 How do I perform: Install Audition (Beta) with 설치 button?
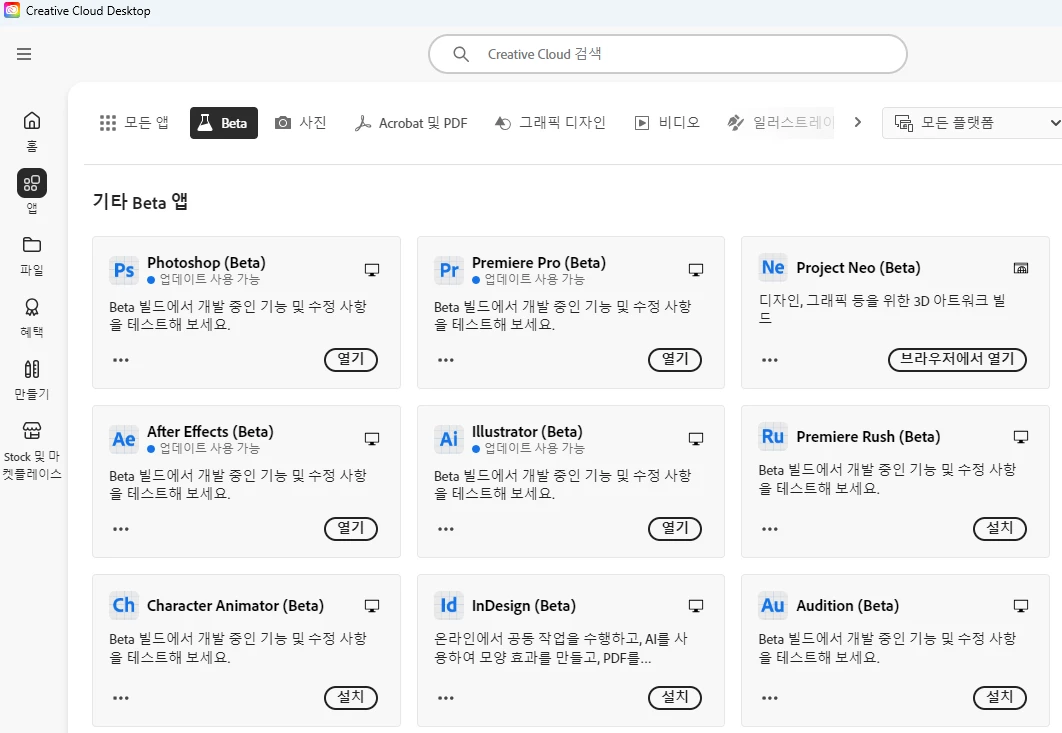pyautogui.click(x=1000, y=697)
